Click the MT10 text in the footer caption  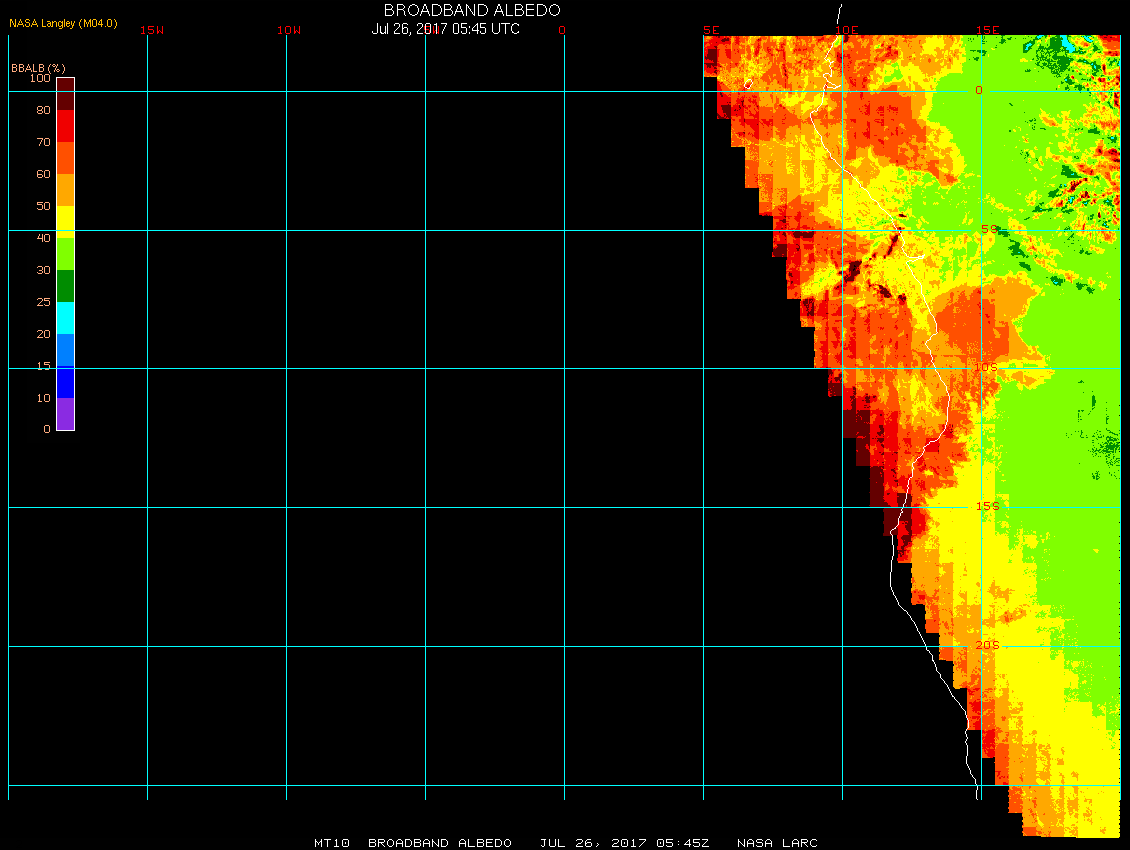click(331, 843)
